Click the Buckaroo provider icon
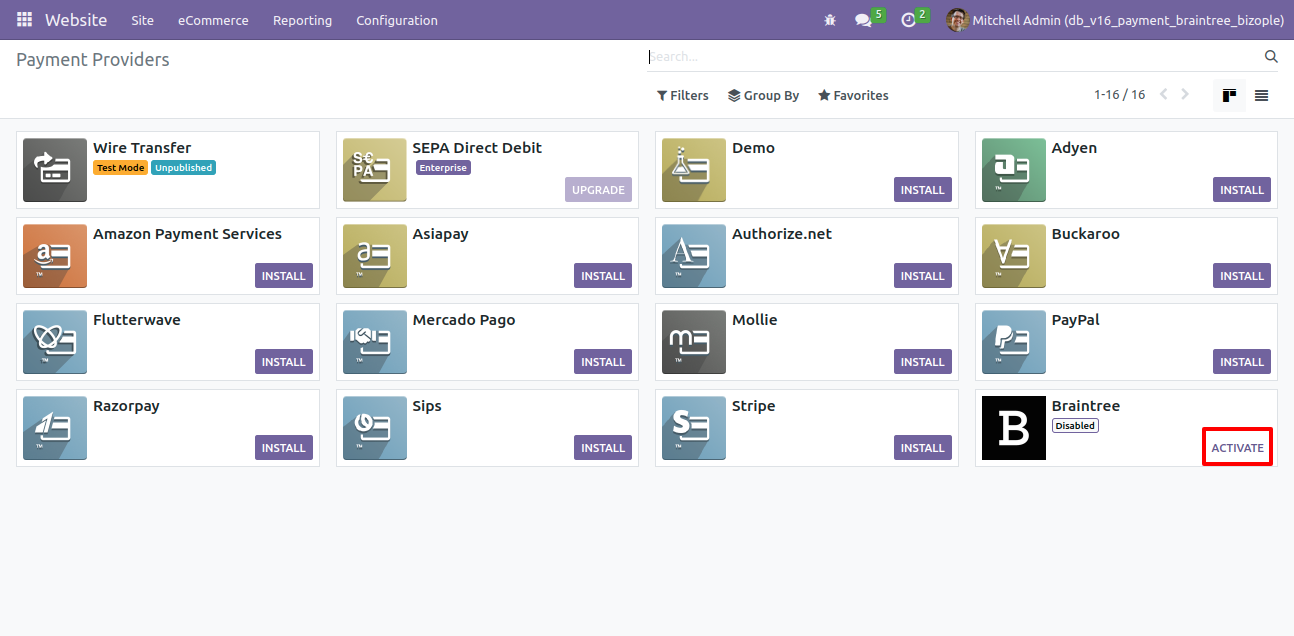Viewport: 1294px width, 636px height. (x=1014, y=256)
